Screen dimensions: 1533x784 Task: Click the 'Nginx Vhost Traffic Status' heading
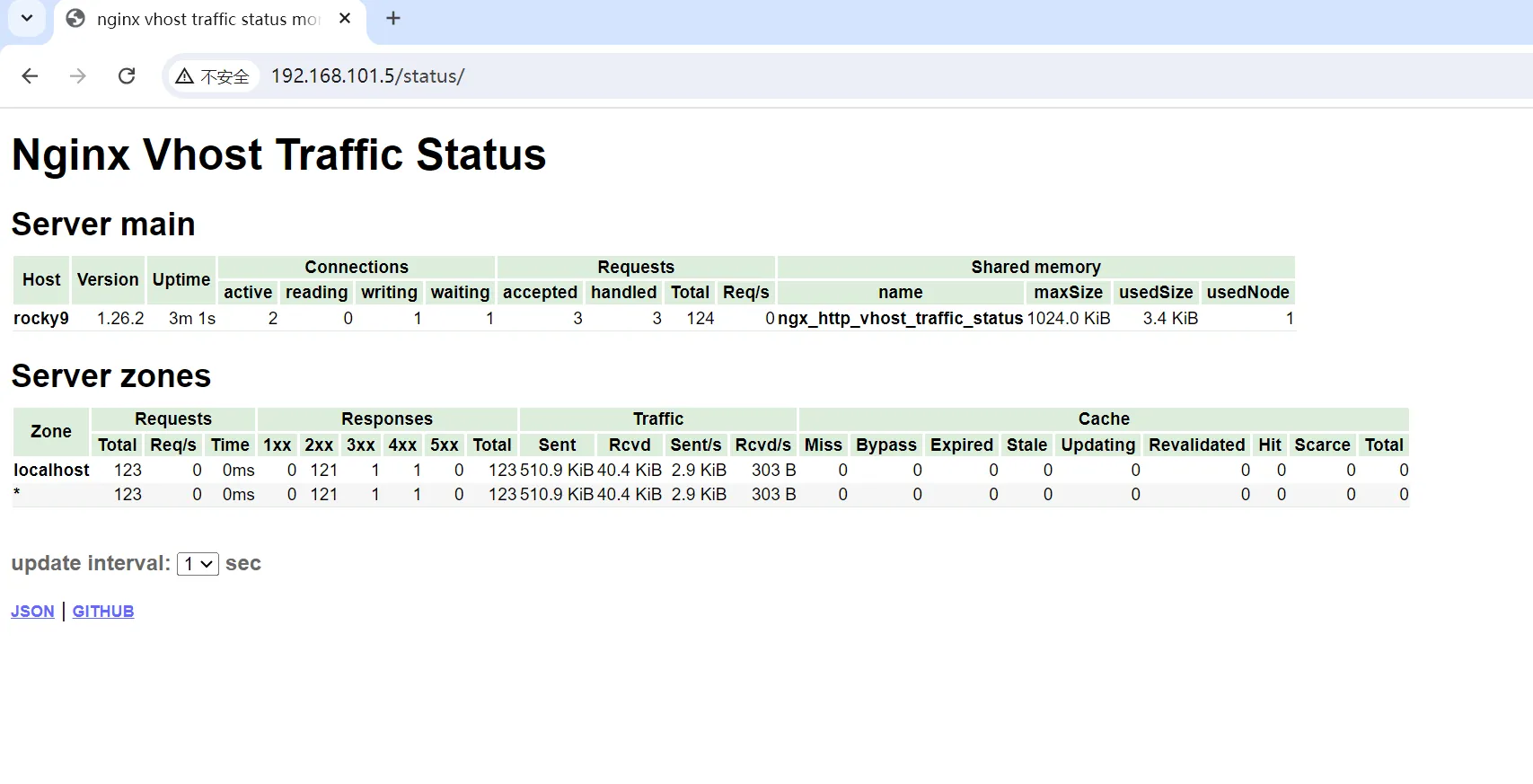278,154
